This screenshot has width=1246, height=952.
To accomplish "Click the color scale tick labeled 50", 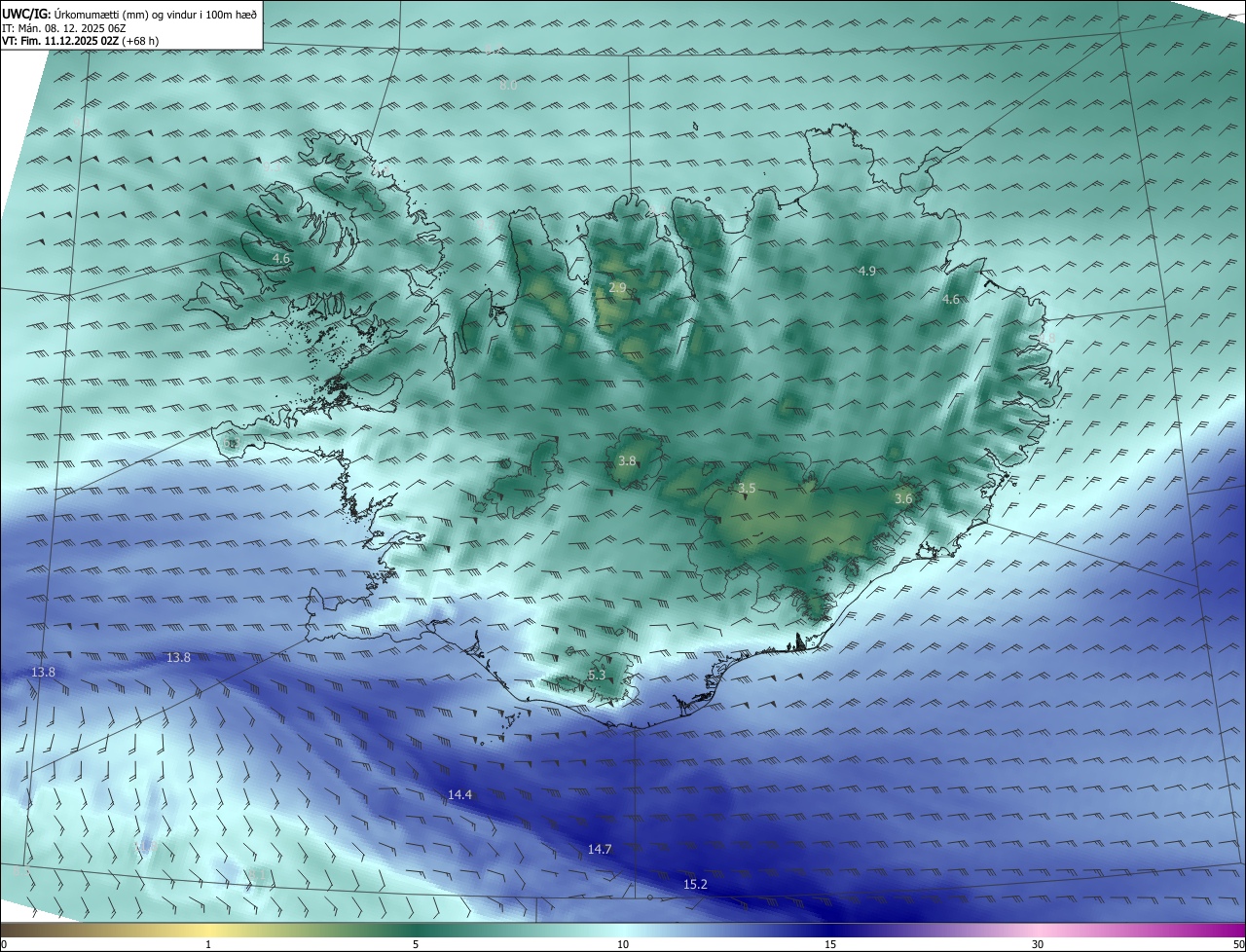I will point(1238,944).
